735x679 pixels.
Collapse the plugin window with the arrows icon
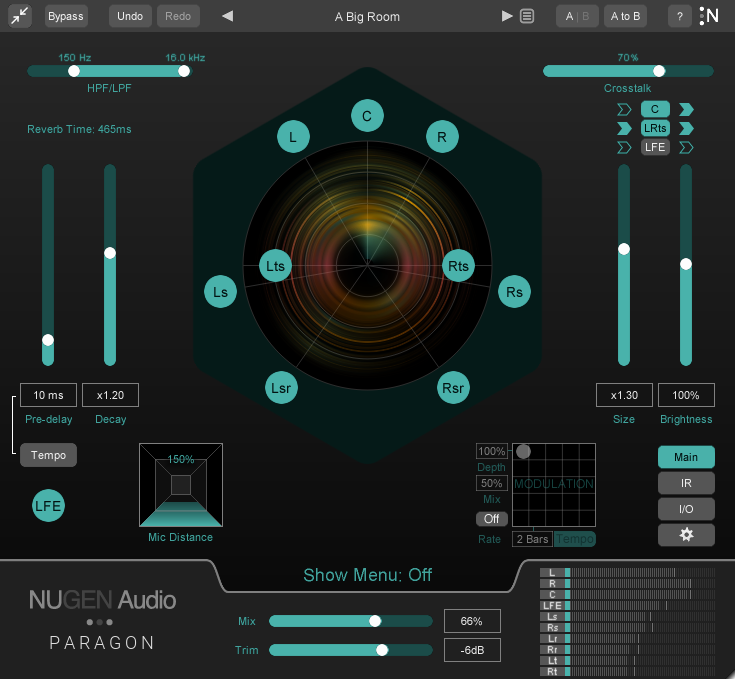20,16
